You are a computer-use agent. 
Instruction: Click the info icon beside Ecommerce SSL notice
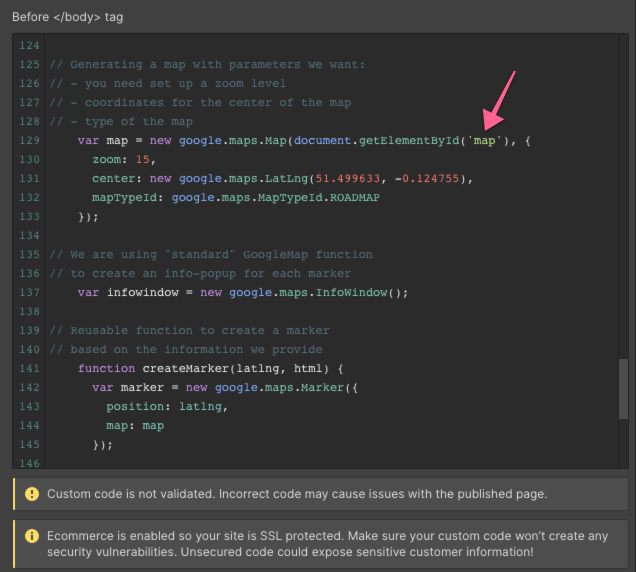point(32,536)
